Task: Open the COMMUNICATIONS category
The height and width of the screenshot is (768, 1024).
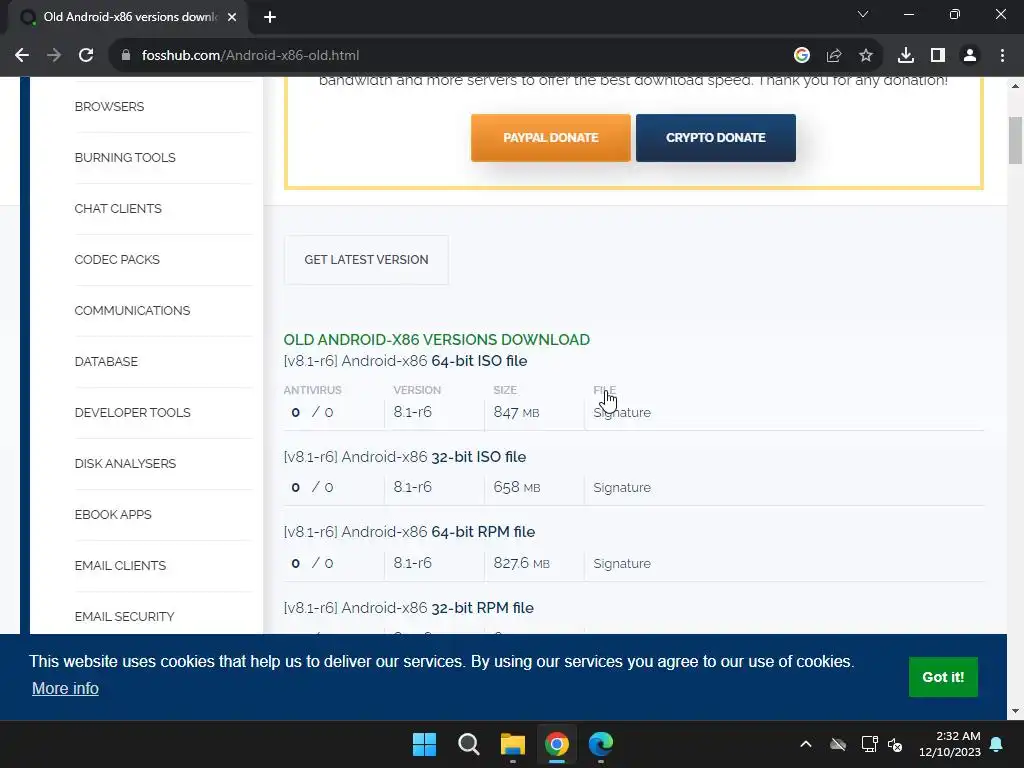Action: [x=132, y=310]
